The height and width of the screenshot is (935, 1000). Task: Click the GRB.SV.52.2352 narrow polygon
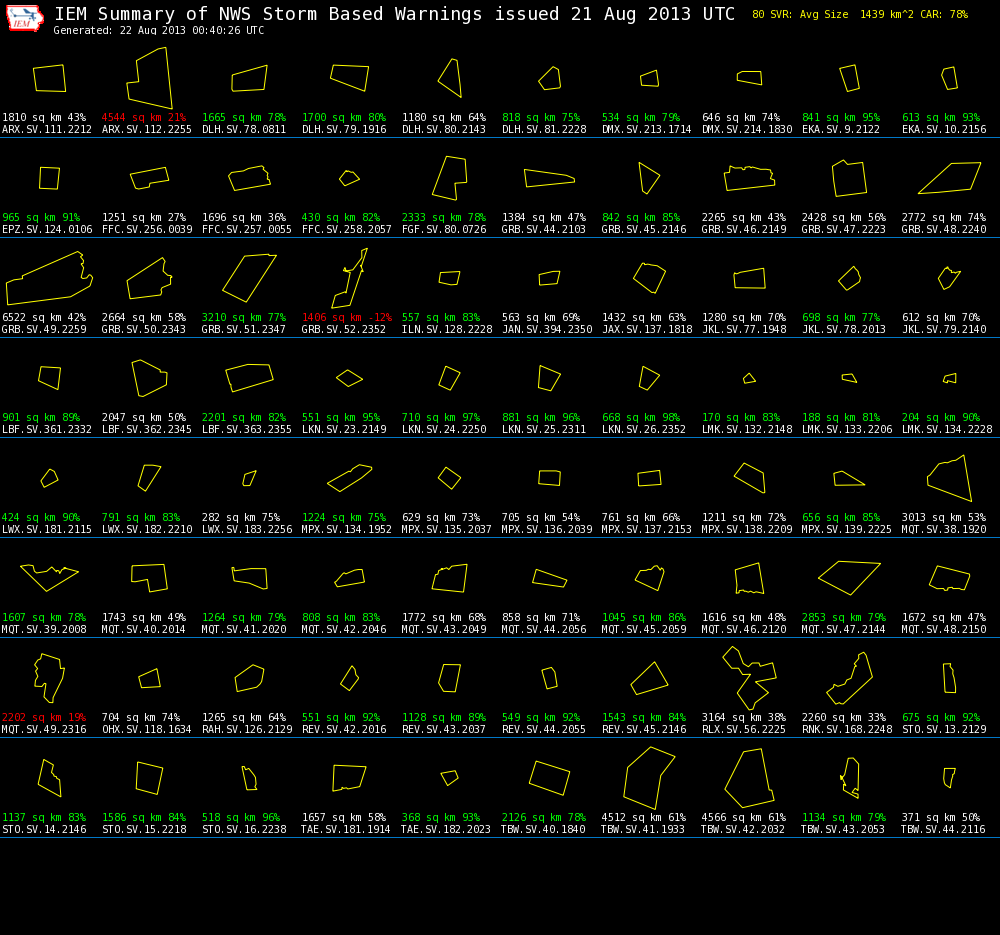coord(349,278)
